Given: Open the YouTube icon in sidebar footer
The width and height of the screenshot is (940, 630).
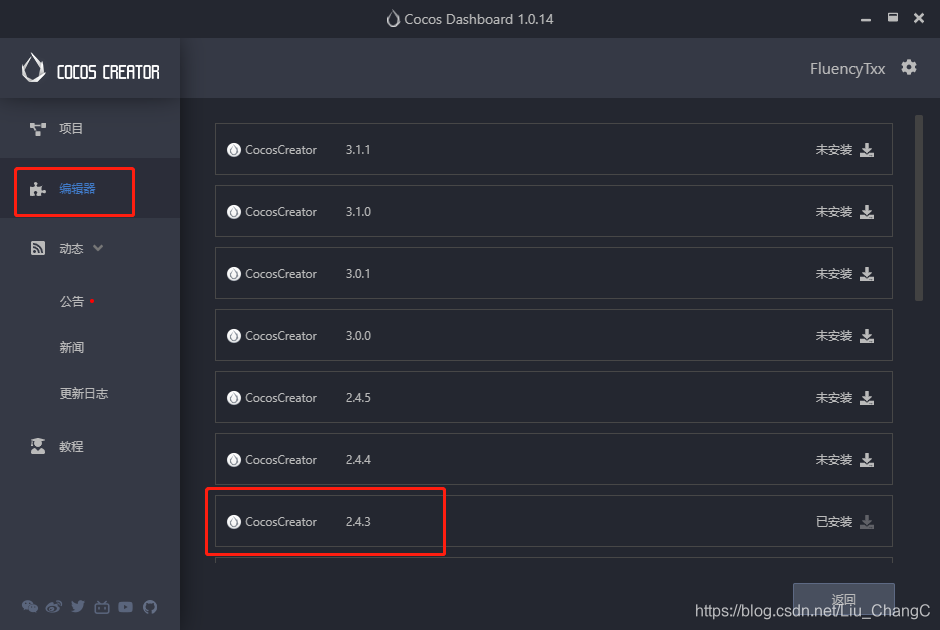Looking at the screenshot, I should [125, 607].
